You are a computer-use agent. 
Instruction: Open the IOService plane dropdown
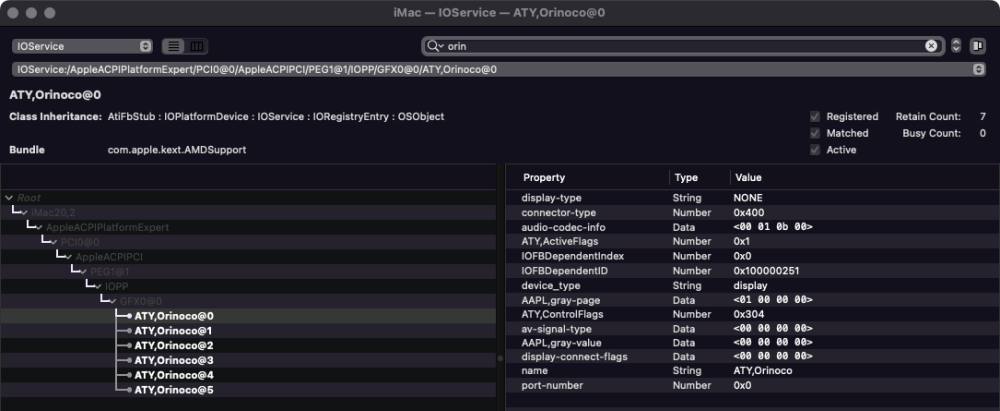(82, 46)
